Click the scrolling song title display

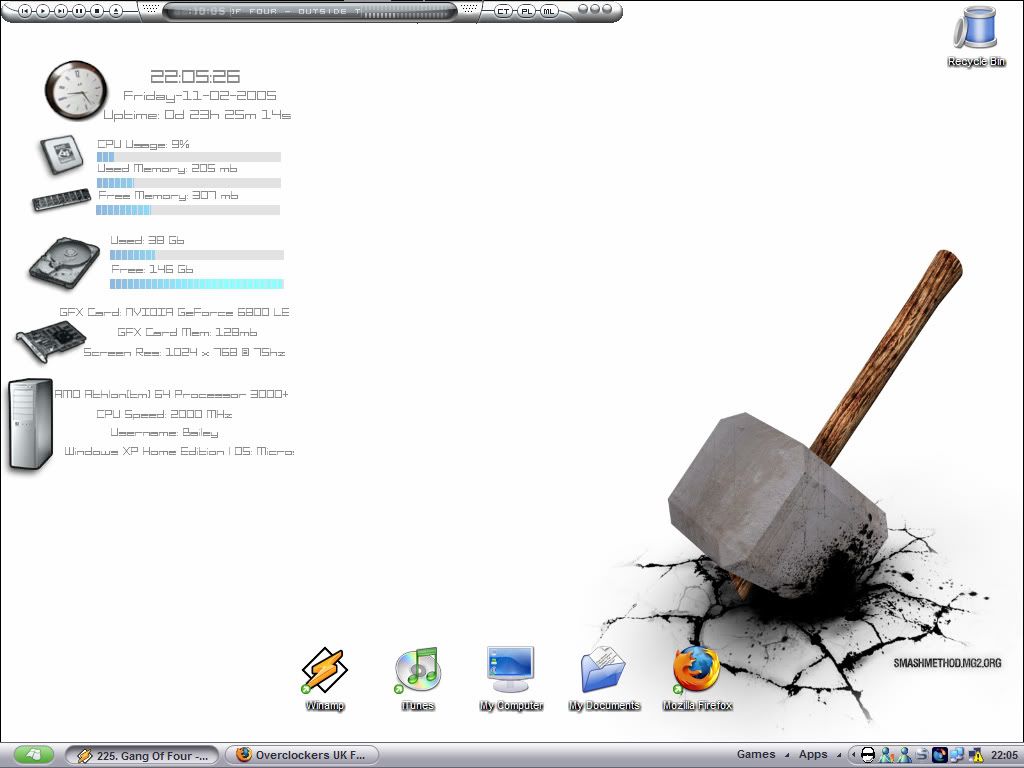coord(296,11)
